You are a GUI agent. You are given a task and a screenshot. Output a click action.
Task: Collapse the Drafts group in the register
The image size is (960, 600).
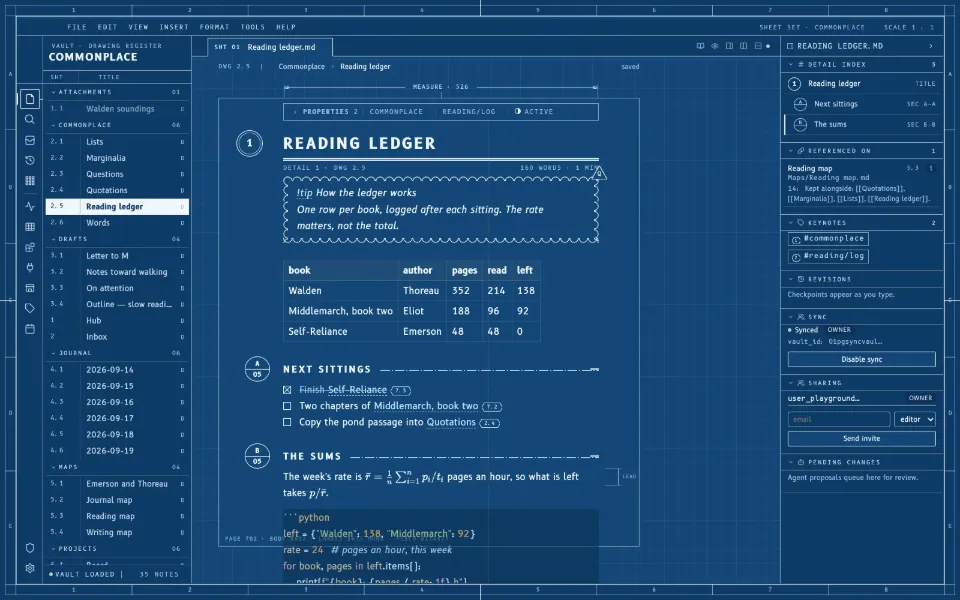point(53,239)
